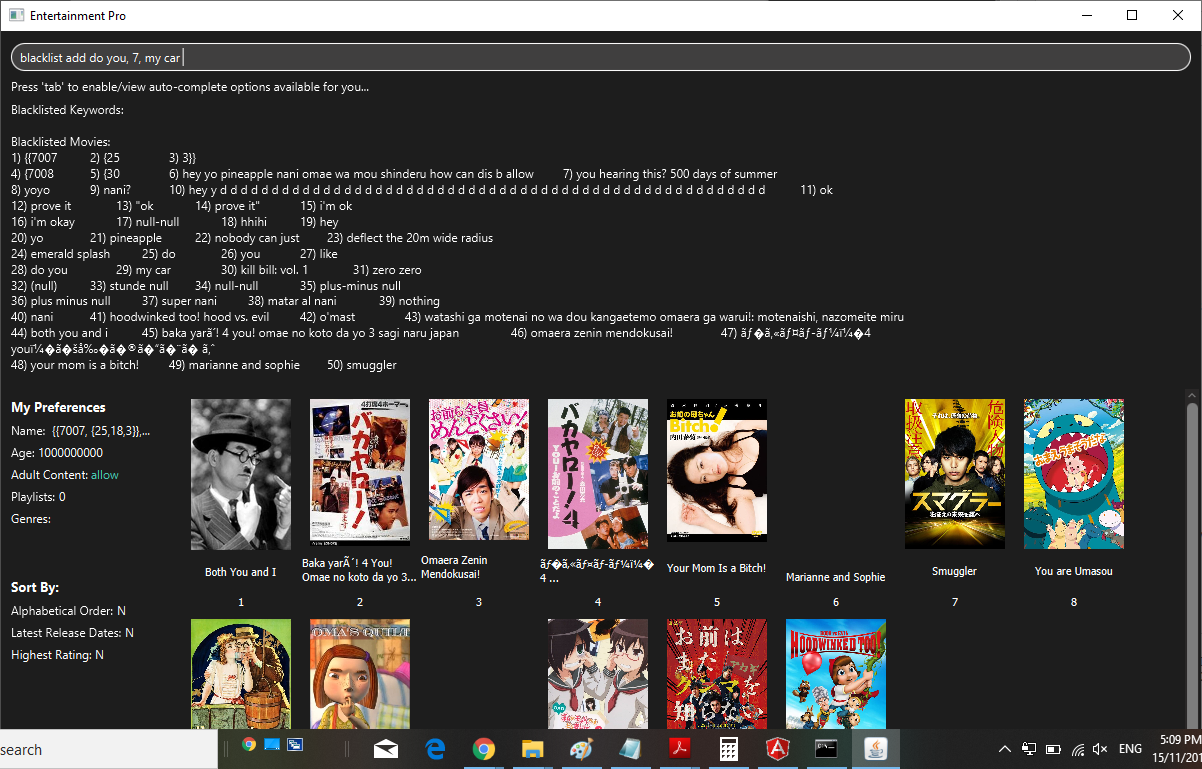The image size is (1202, 769).
Task: Open Google Chrome taskbar icon
Action: coord(484,749)
